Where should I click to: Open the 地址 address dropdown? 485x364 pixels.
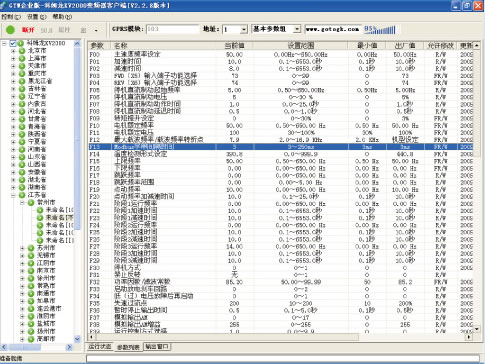244,30
